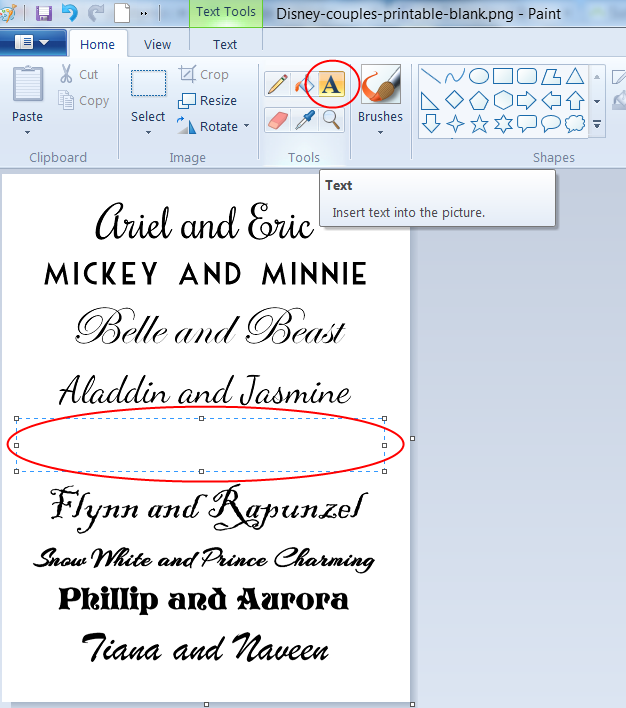Click inside the empty text box on canvas

[x=201, y=445]
